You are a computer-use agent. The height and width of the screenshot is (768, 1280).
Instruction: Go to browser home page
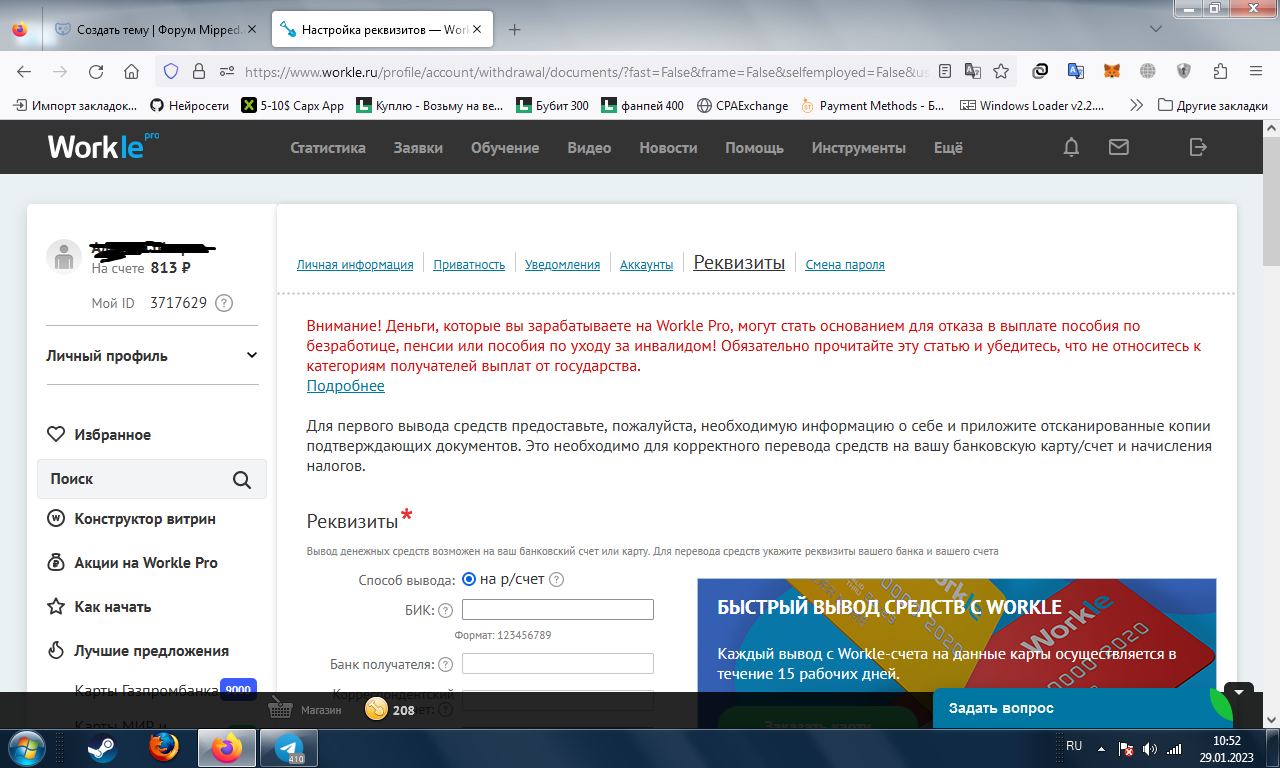click(x=131, y=72)
